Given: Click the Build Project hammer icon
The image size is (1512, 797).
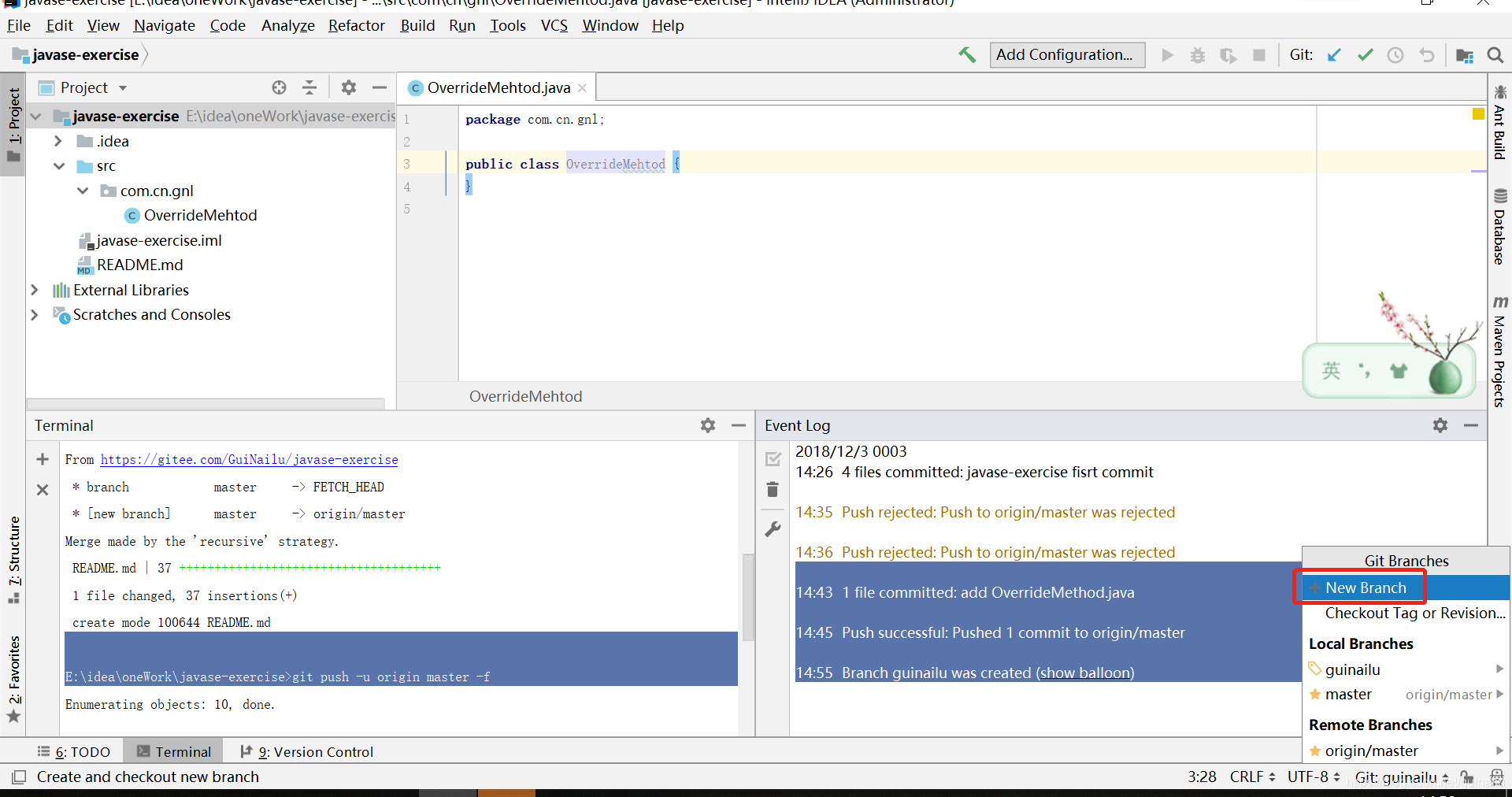Looking at the screenshot, I should 967,55.
